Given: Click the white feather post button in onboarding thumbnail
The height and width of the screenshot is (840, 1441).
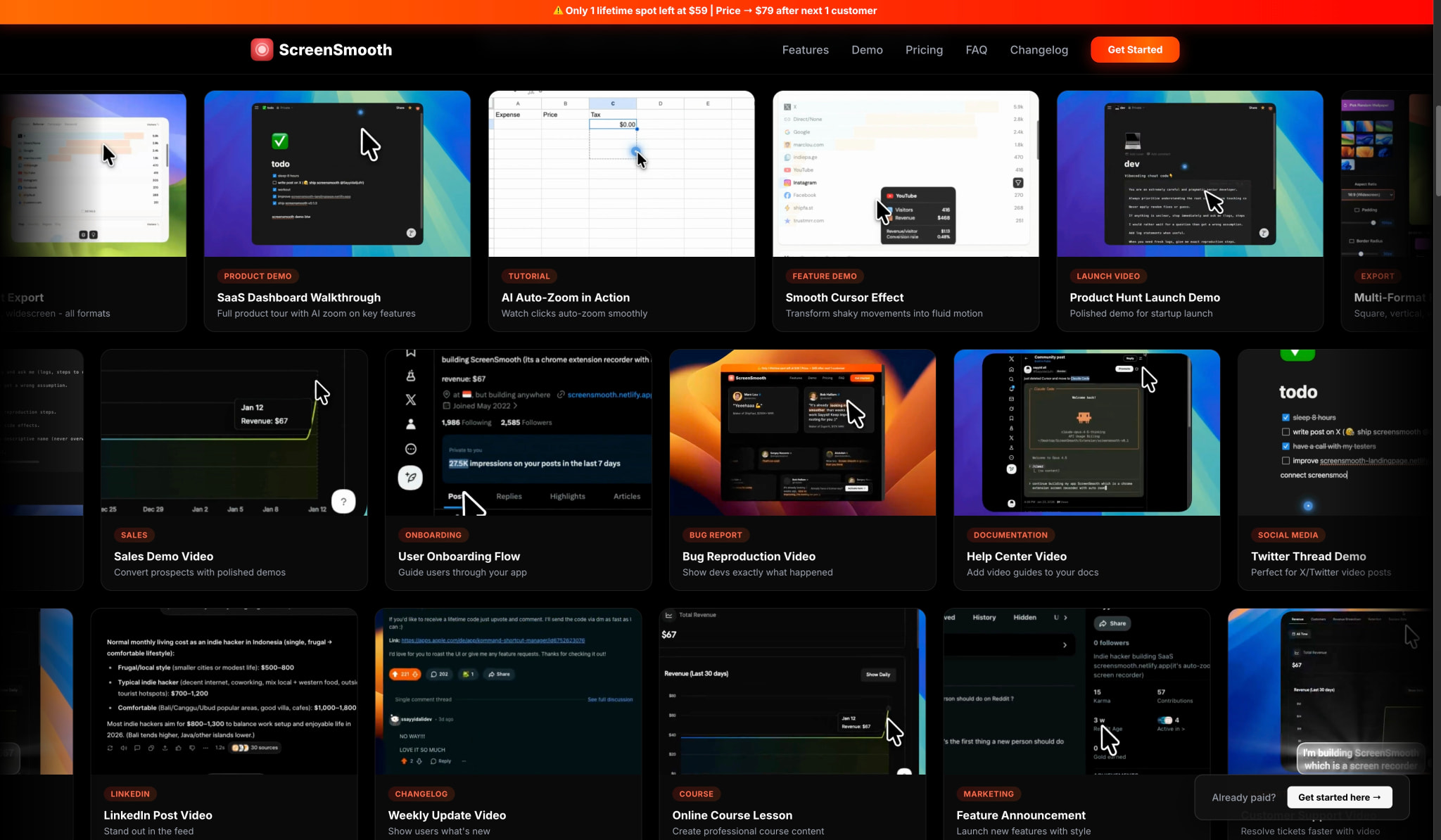Looking at the screenshot, I should 411,478.
